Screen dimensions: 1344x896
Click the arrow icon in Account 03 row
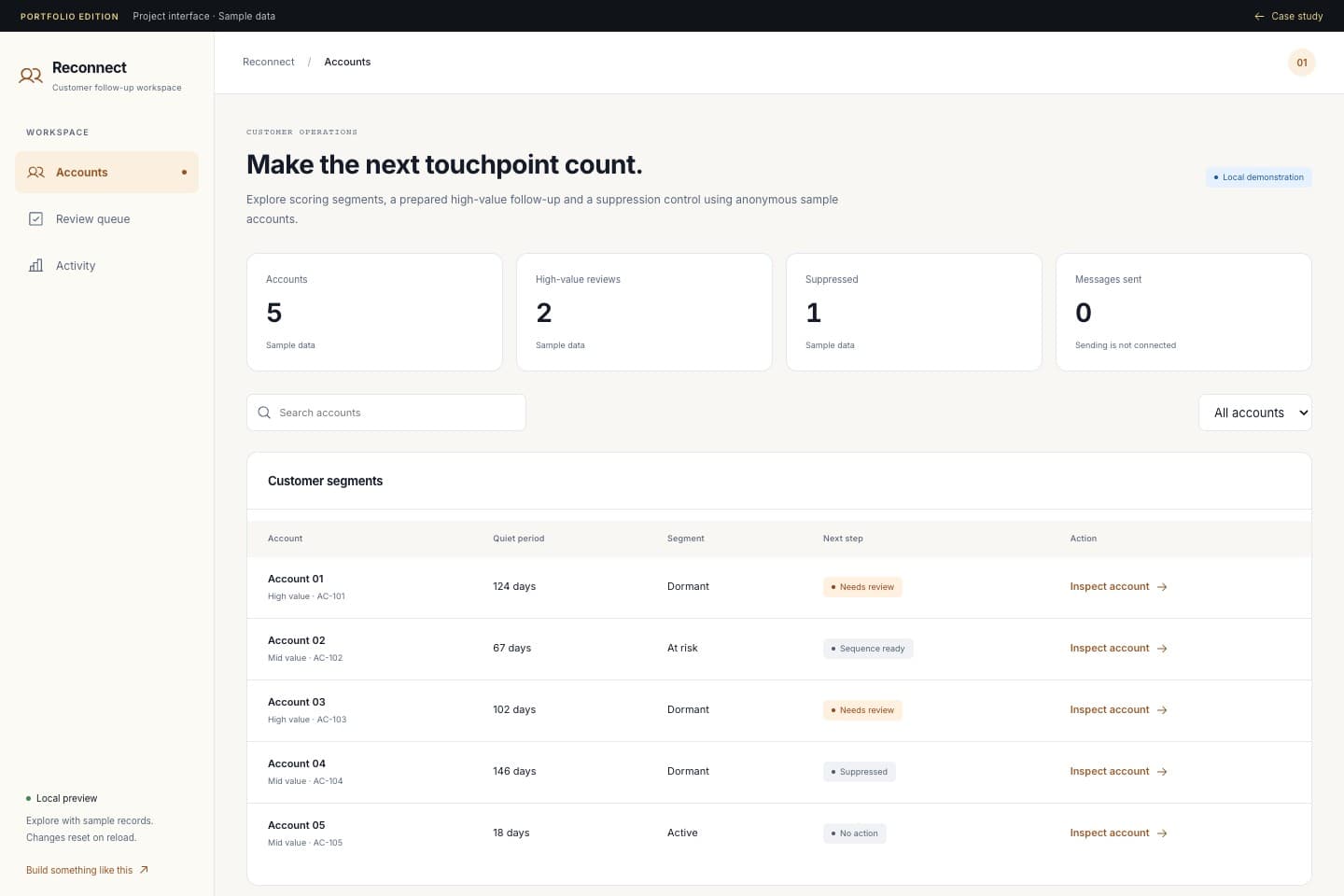(1162, 710)
